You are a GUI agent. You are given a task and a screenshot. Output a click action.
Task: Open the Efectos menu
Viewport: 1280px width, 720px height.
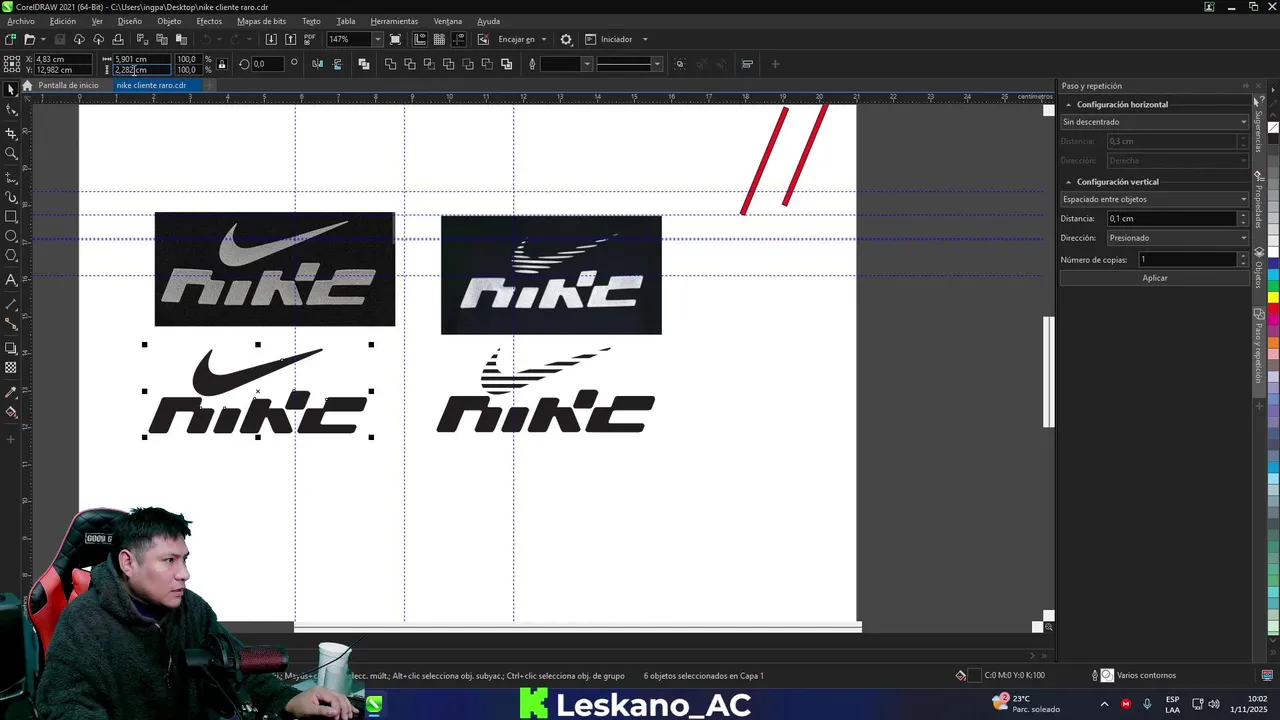pyautogui.click(x=209, y=21)
